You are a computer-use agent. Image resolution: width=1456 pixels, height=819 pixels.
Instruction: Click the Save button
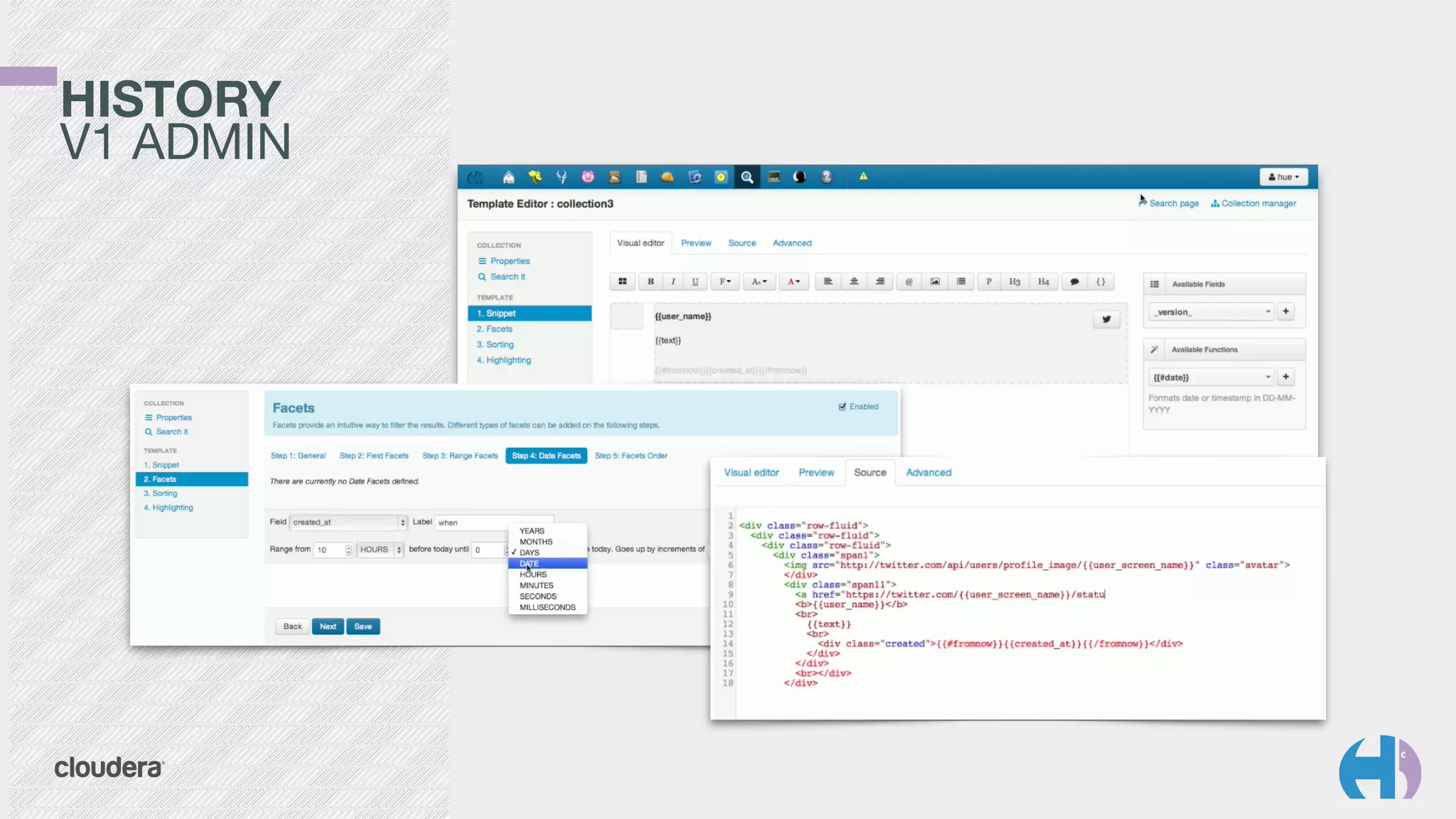363,626
